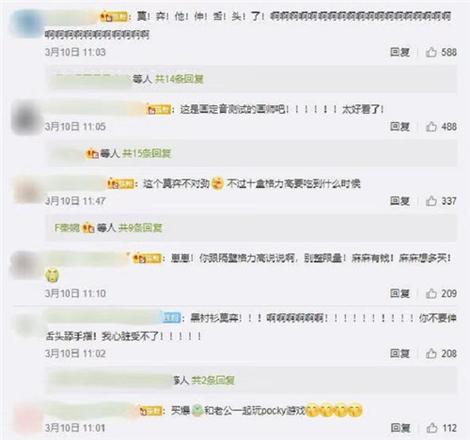Open avatar of the first commenter
470x440 pixels.
click(25, 23)
